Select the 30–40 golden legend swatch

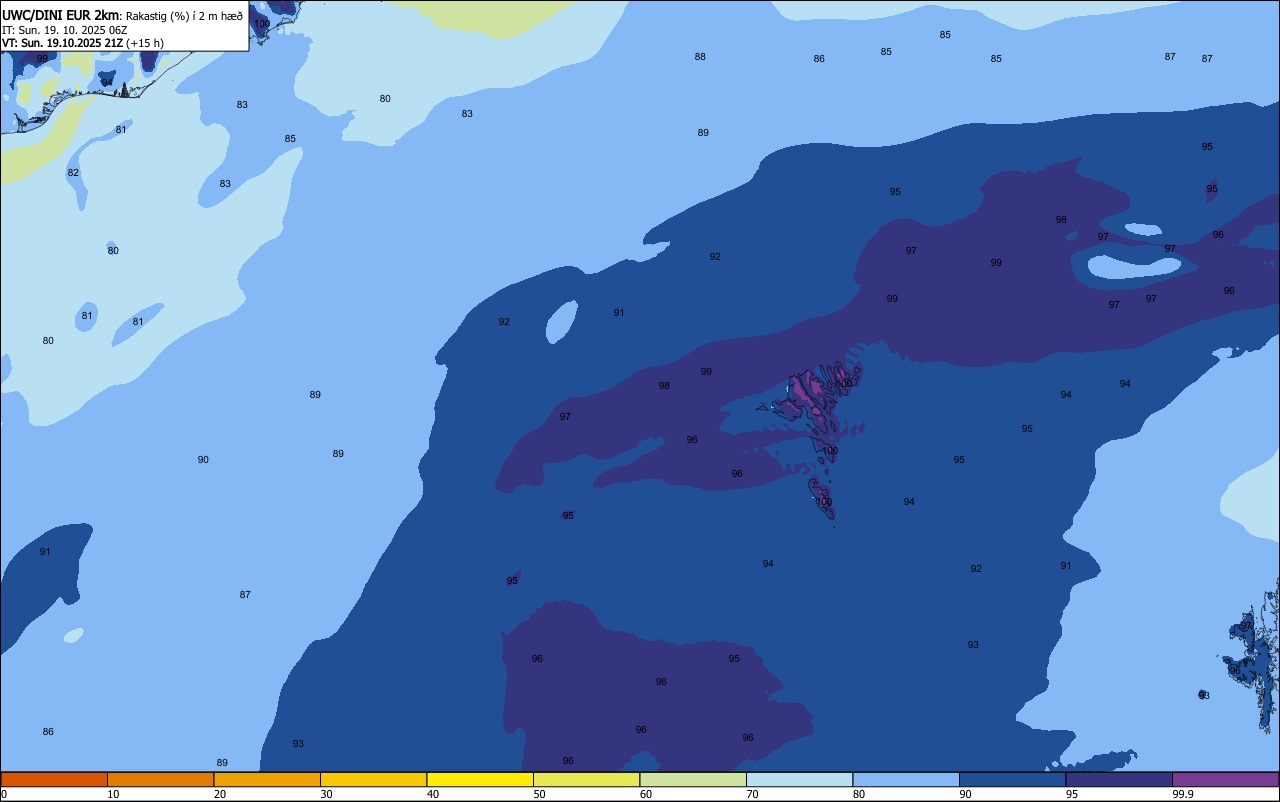click(373, 779)
